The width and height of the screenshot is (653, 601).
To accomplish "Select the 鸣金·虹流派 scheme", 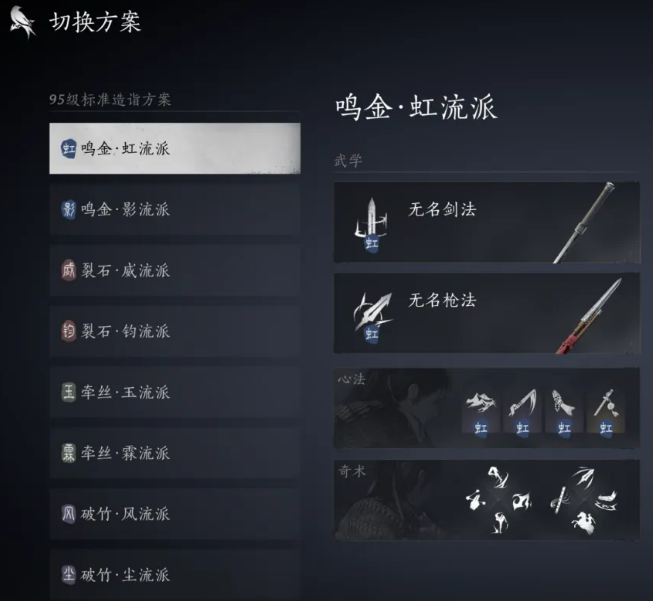I will tap(174, 148).
